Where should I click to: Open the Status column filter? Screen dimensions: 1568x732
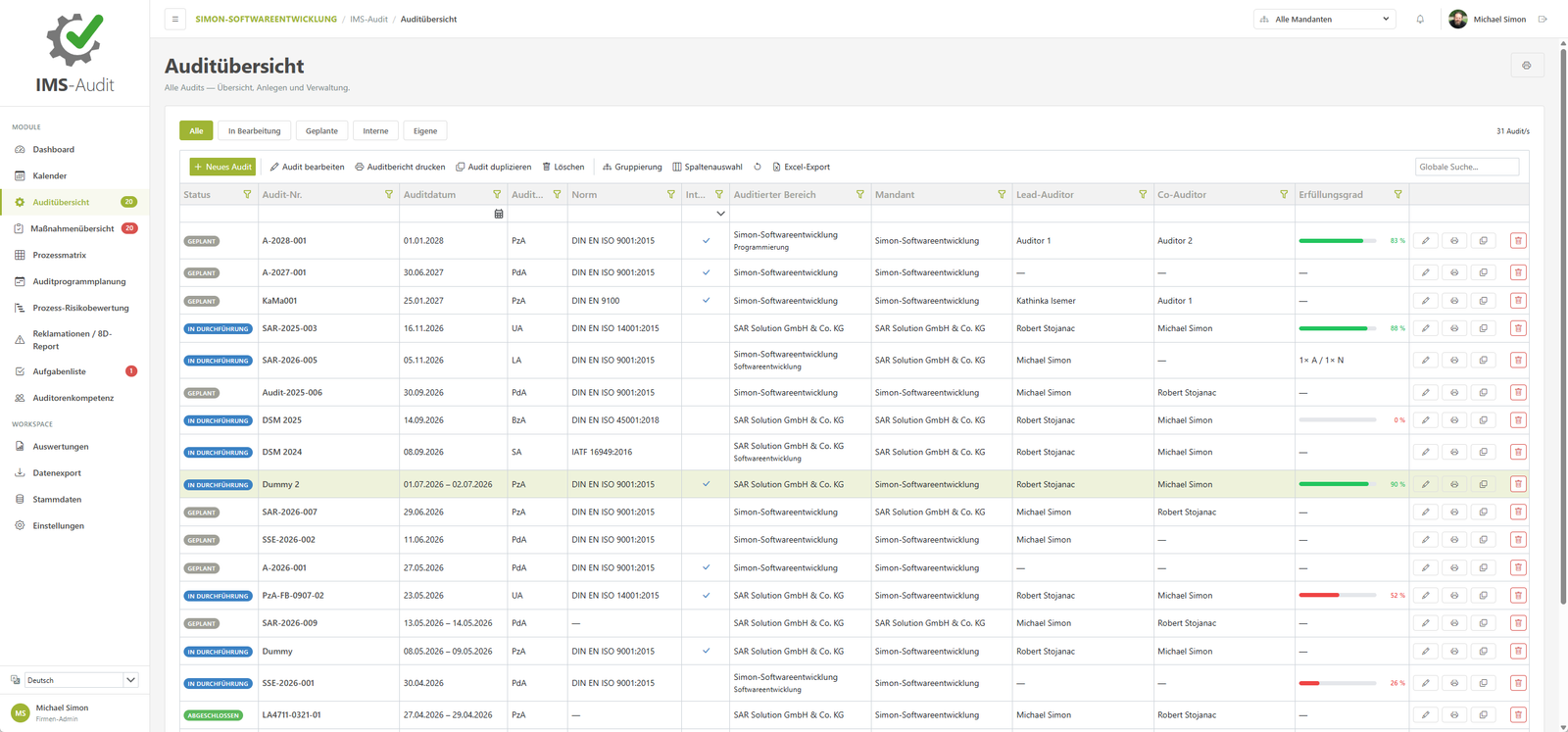tap(247, 195)
